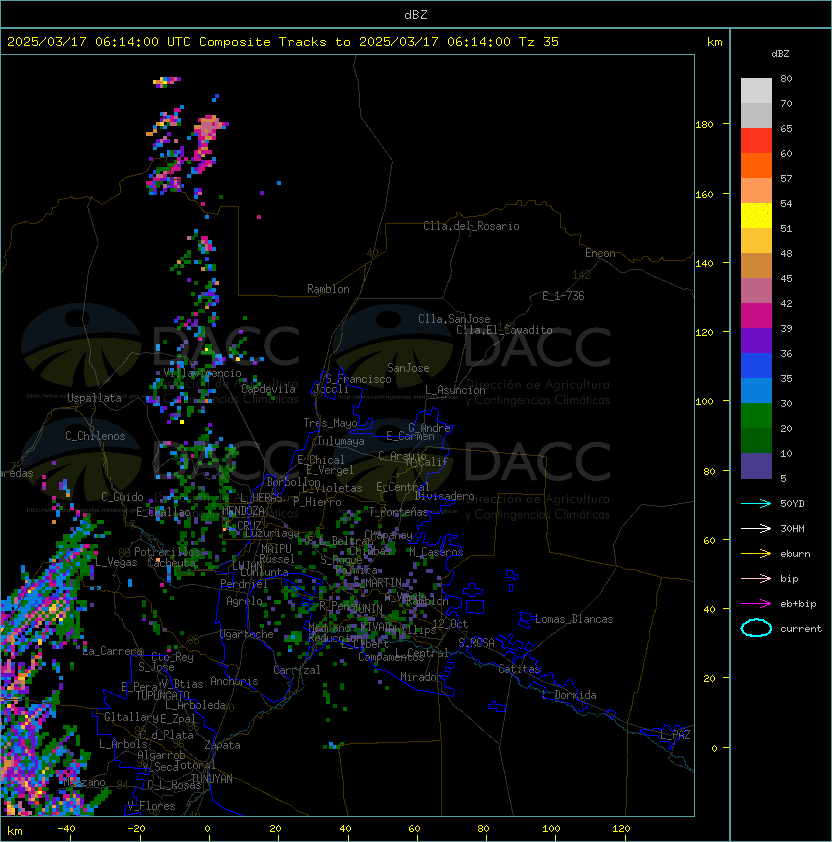The height and width of the screenshot is (842, 832).
Task: Pick the red swatch in dBZ legend
Action: tap(756, 141)
